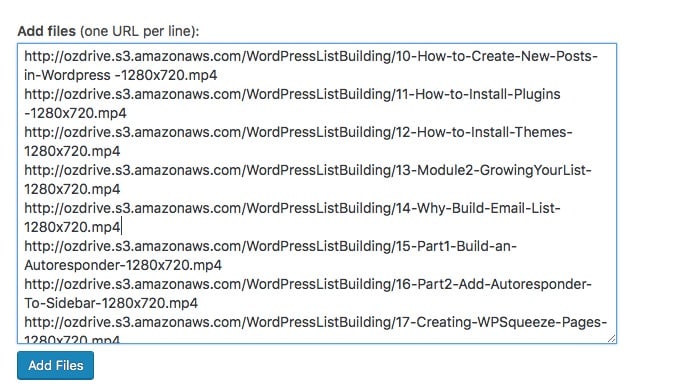The image size is (675, 384).
Task: Click the 'Autoresponder-1280x720.mp4' continuation line
Action: [123, 265]
